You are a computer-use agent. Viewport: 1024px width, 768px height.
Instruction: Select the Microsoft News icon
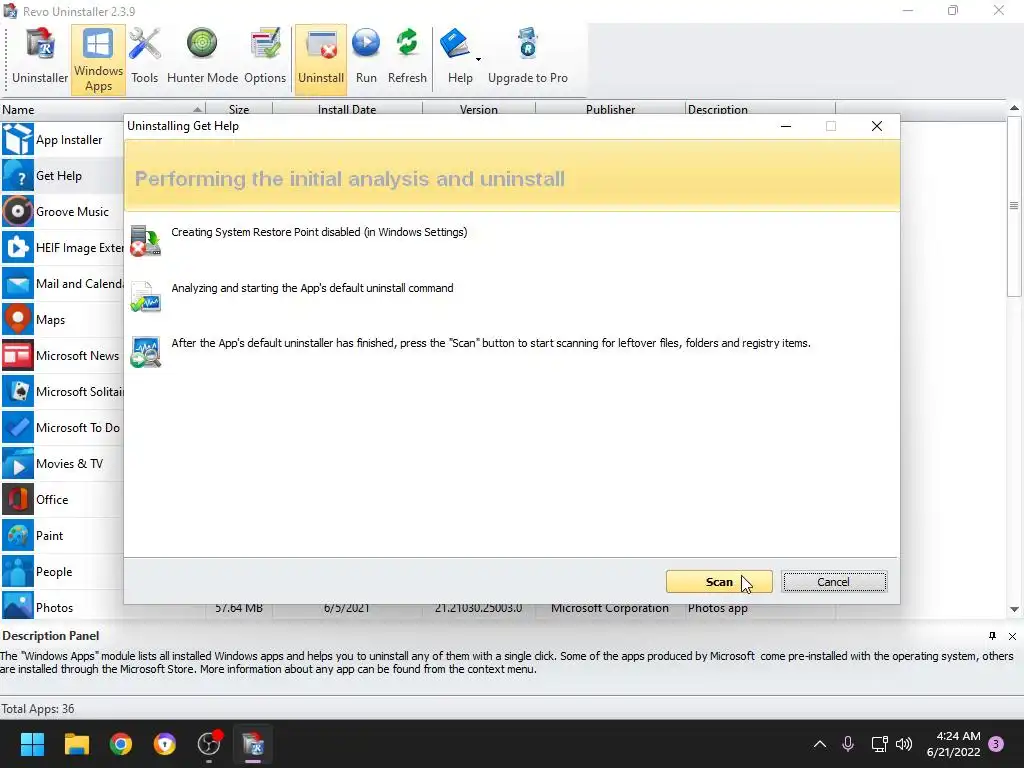tap(18, 355)
